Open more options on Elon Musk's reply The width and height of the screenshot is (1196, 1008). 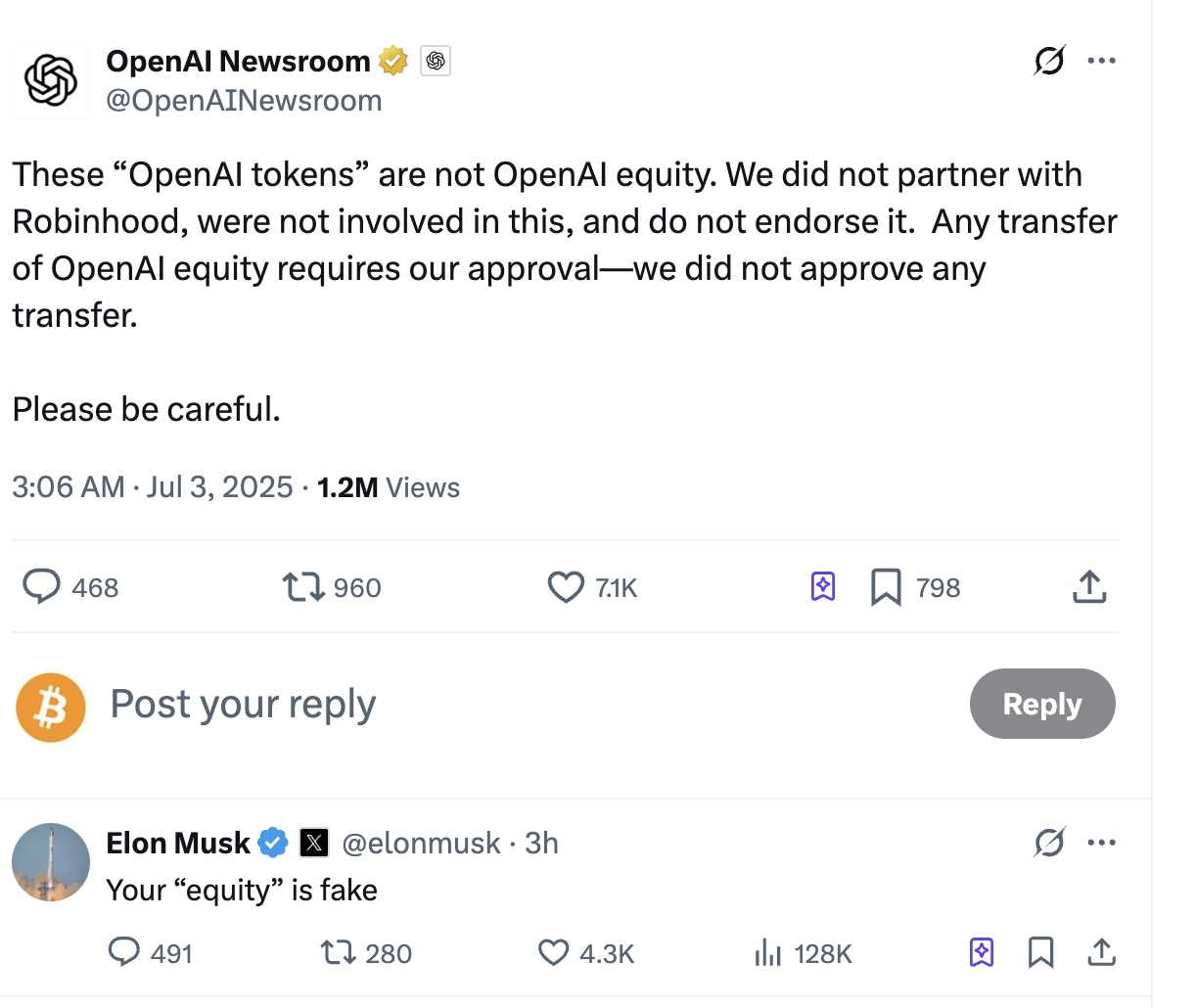click(1101, 842)
